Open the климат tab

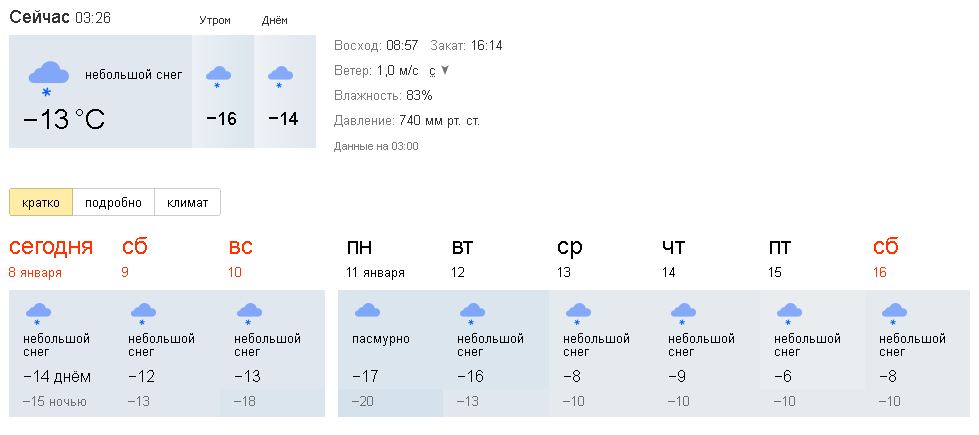187,202
